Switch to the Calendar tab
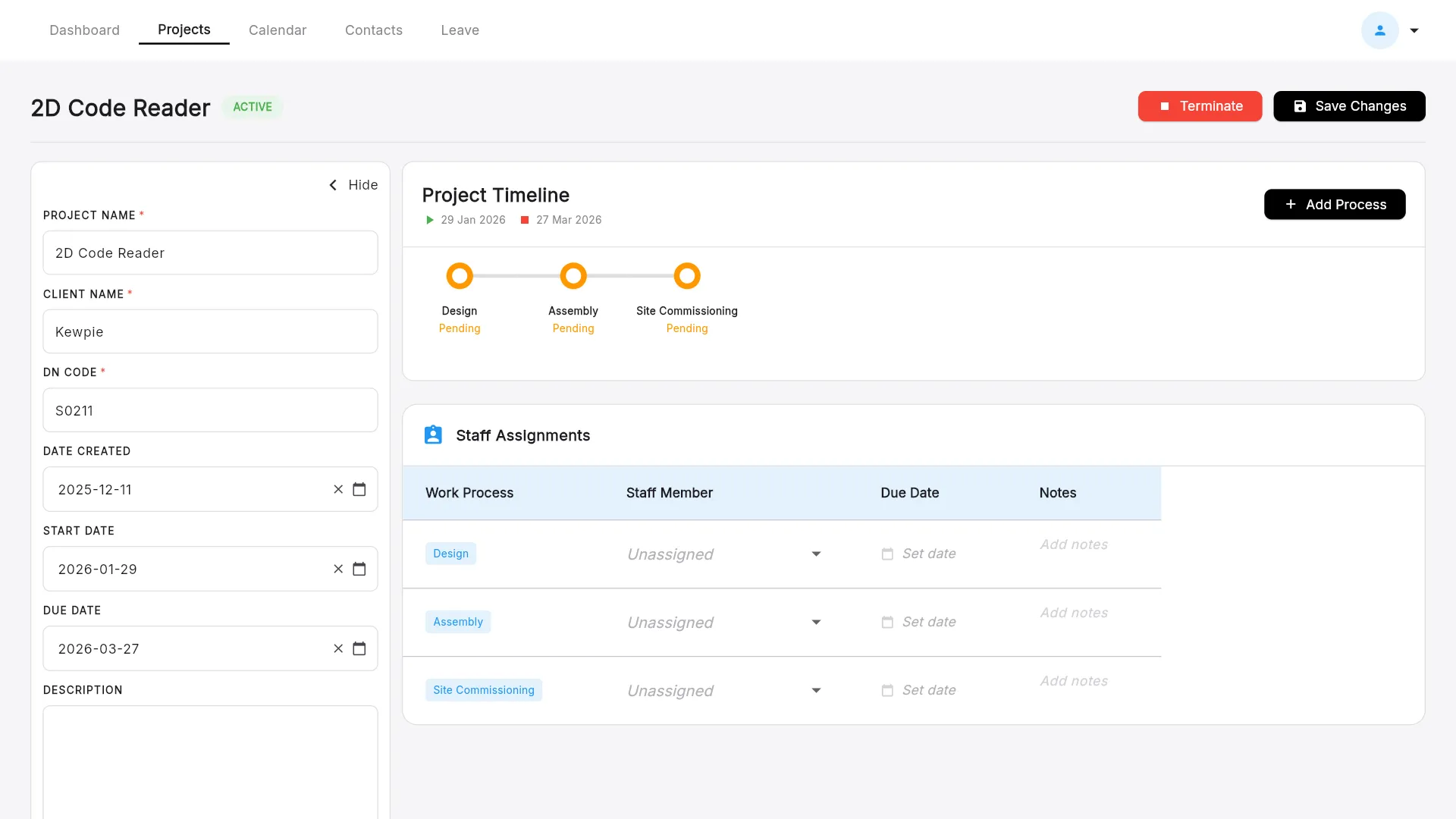The width and height of the screenshot is (1456, 819). pyautogui.click(x=278, y=30)
